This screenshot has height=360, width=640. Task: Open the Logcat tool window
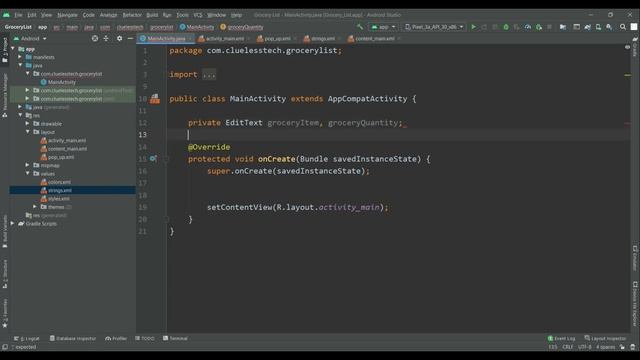point(27,338)
